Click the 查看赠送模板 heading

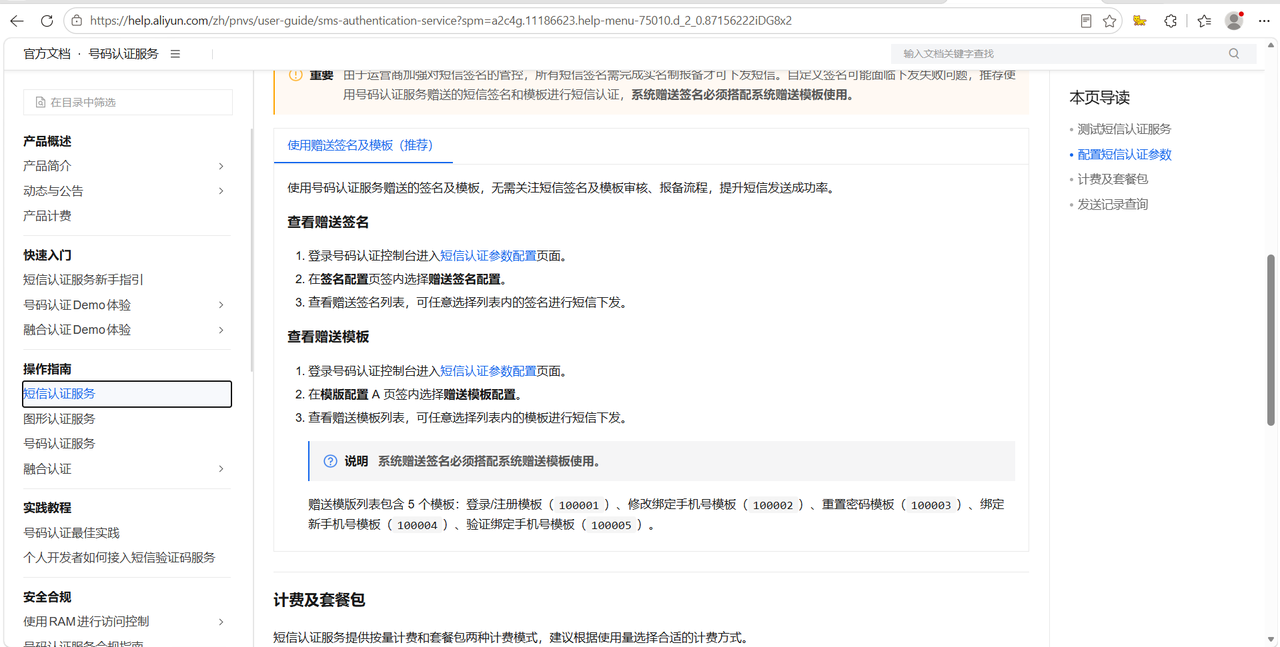(328, 337)
